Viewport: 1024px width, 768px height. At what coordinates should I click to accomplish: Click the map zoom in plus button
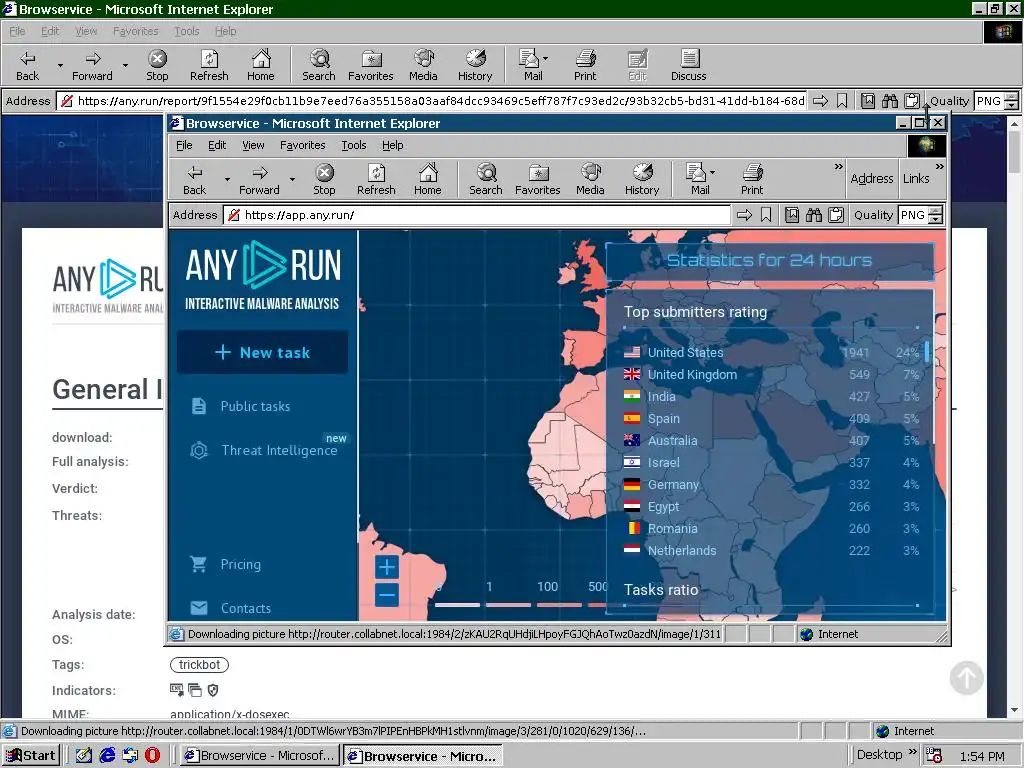point(387,567)
